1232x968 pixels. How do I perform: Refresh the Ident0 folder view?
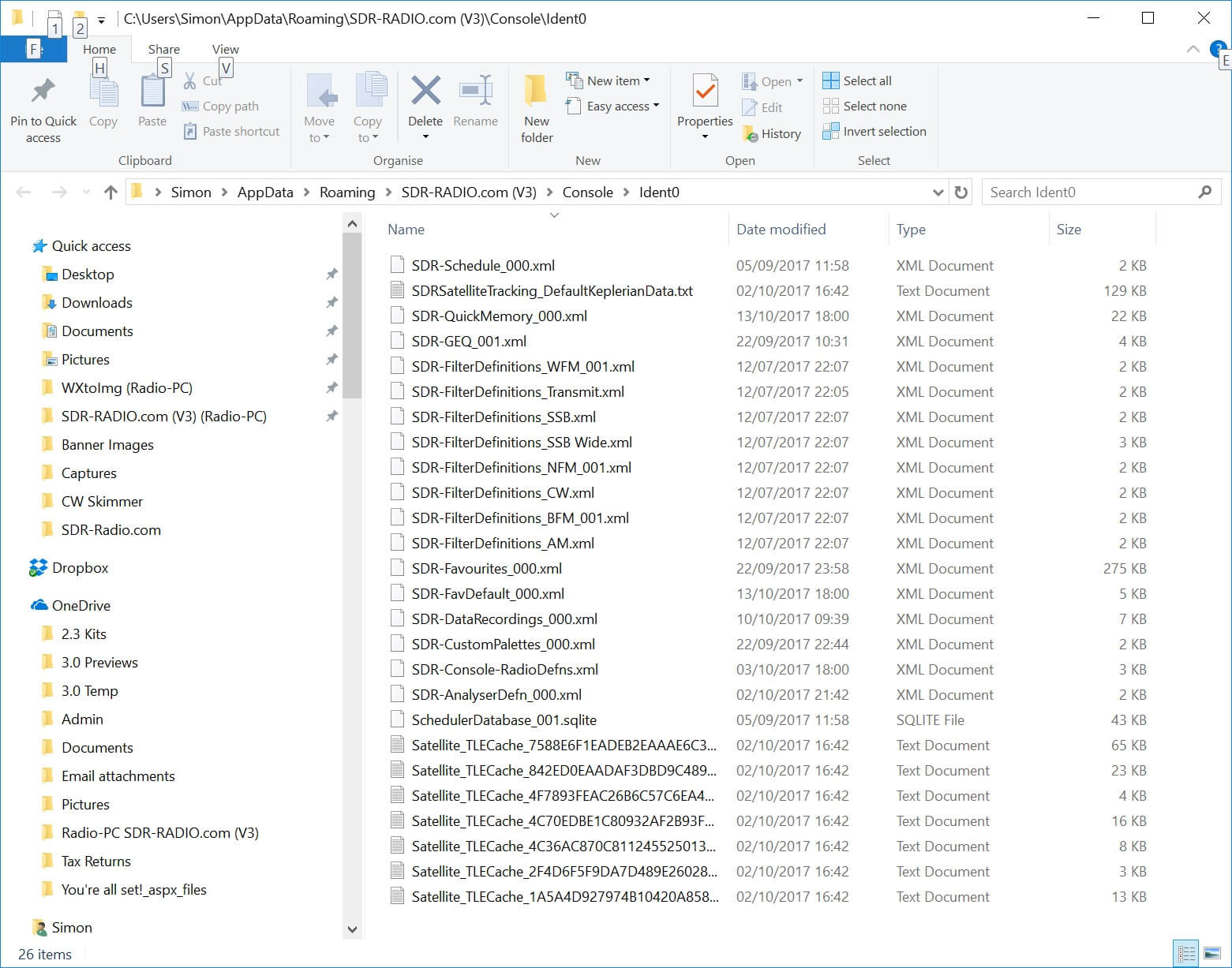961,192
